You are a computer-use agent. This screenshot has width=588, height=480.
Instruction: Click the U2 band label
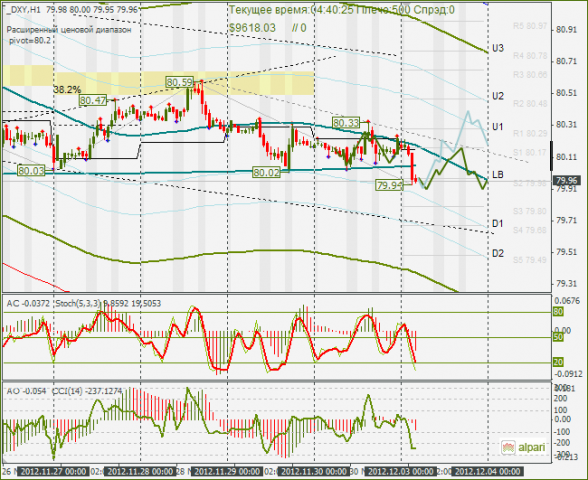498,96
